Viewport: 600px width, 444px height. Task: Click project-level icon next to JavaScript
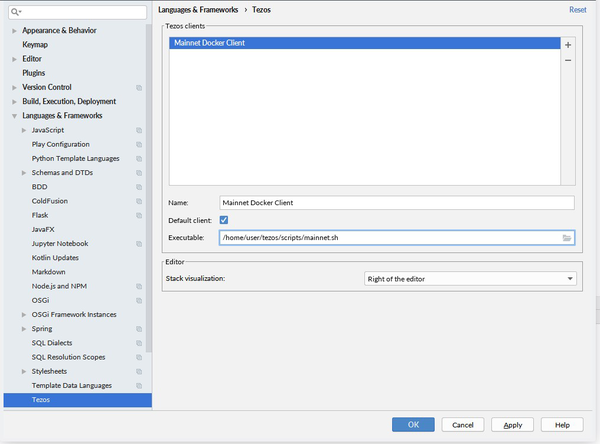(139, 130)
